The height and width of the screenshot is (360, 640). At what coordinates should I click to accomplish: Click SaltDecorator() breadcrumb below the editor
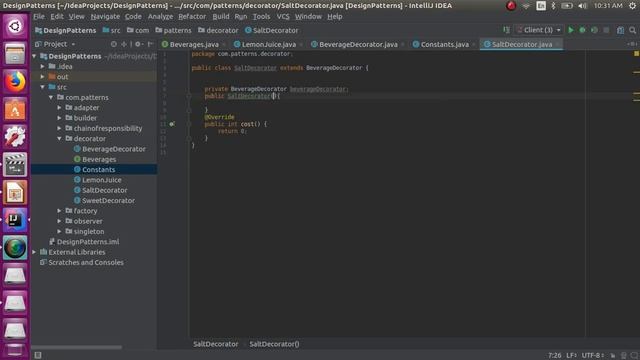click(274, 344)
